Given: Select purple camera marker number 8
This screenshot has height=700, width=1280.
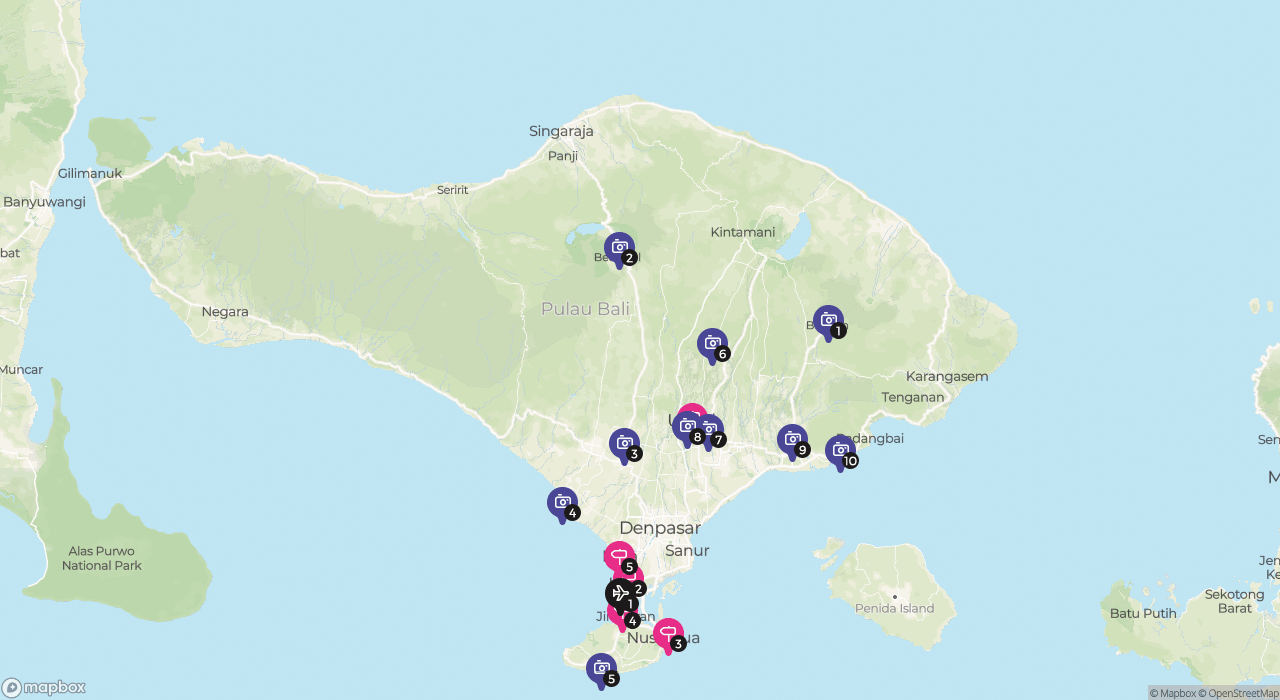Looking at the screenshot, I should [x=686, y=427].
